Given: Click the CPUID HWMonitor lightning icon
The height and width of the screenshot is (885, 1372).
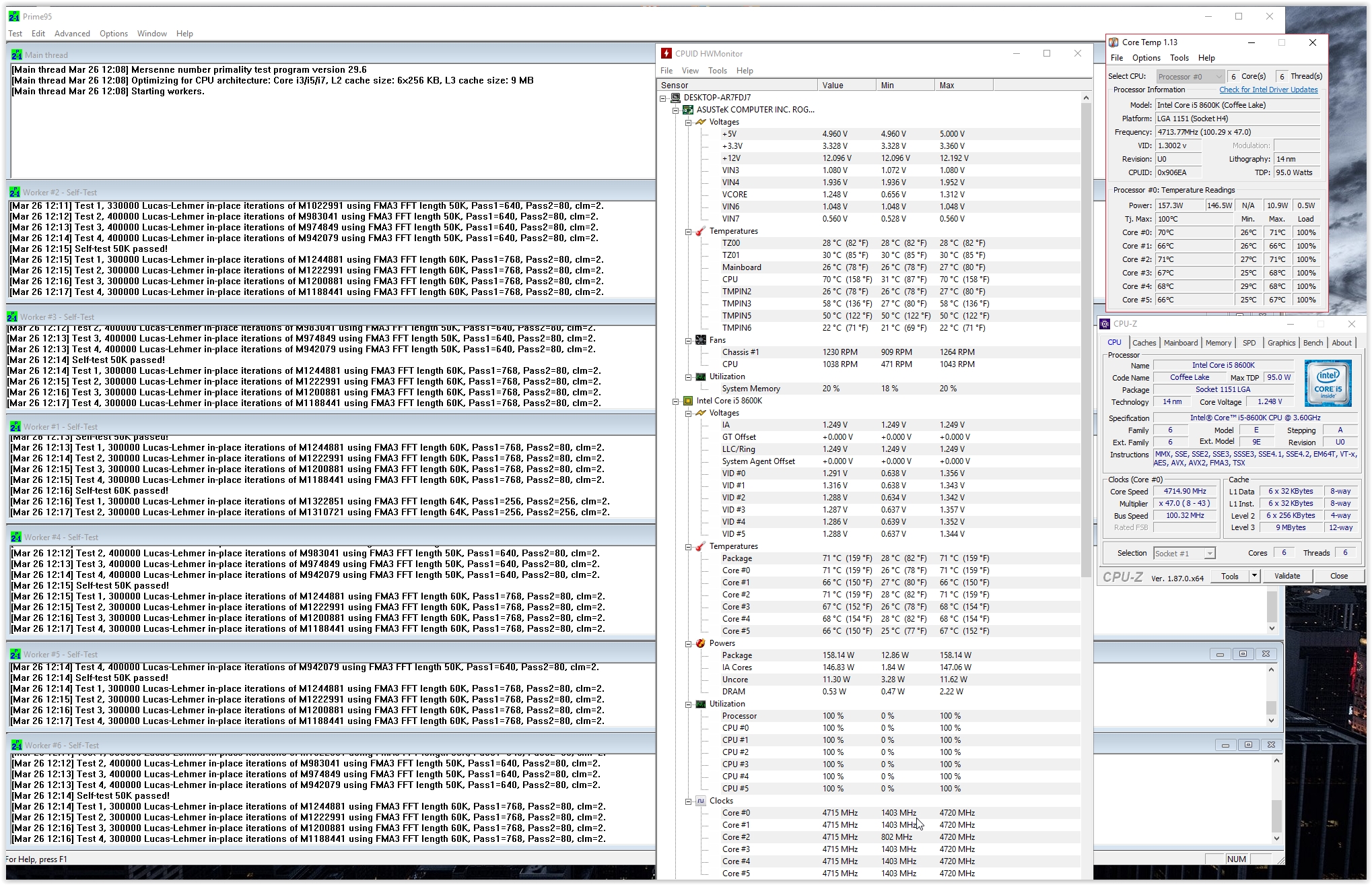Looking at the screenshot, I should click(x=666, y=54).
